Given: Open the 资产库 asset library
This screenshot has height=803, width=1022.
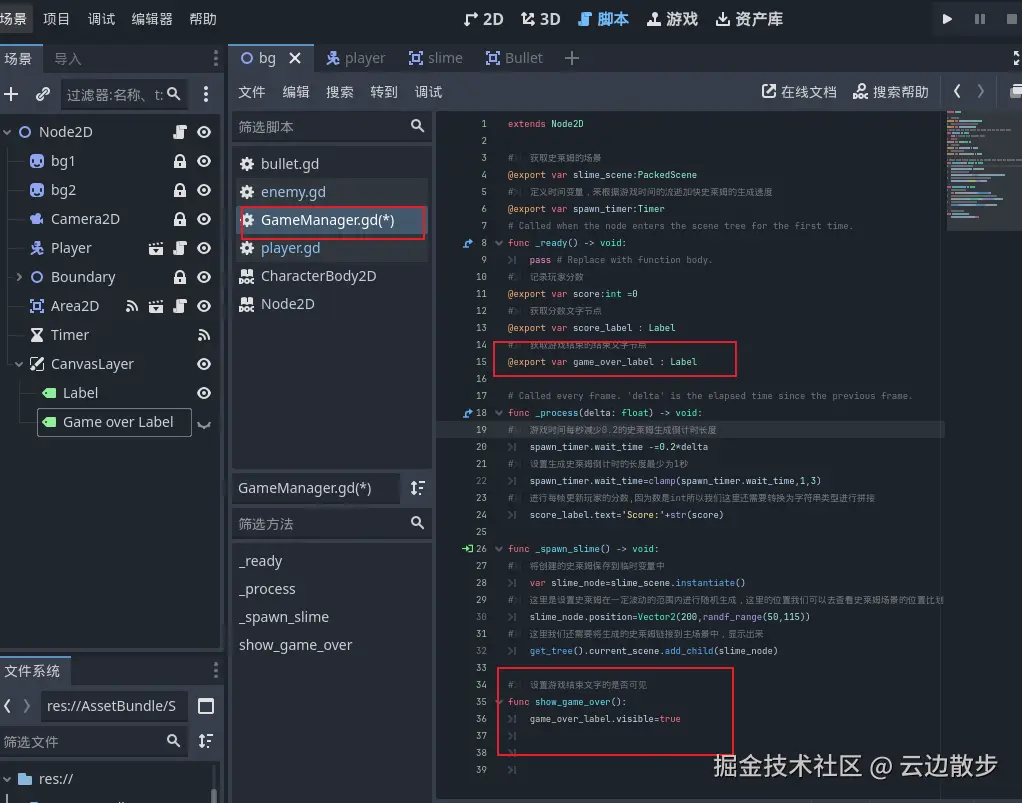Looking at the screenshot, I should point(749,19).
